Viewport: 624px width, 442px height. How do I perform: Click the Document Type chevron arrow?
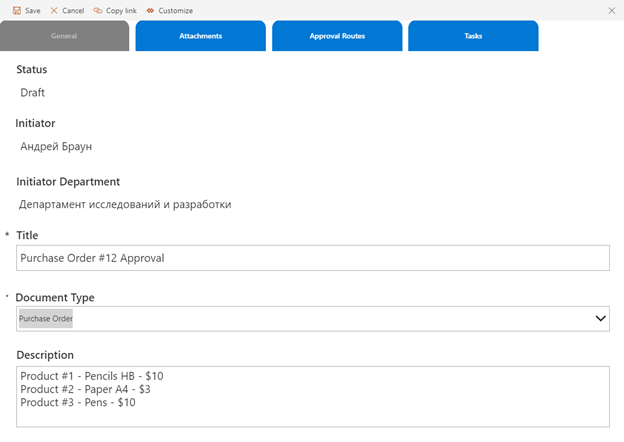601,318
